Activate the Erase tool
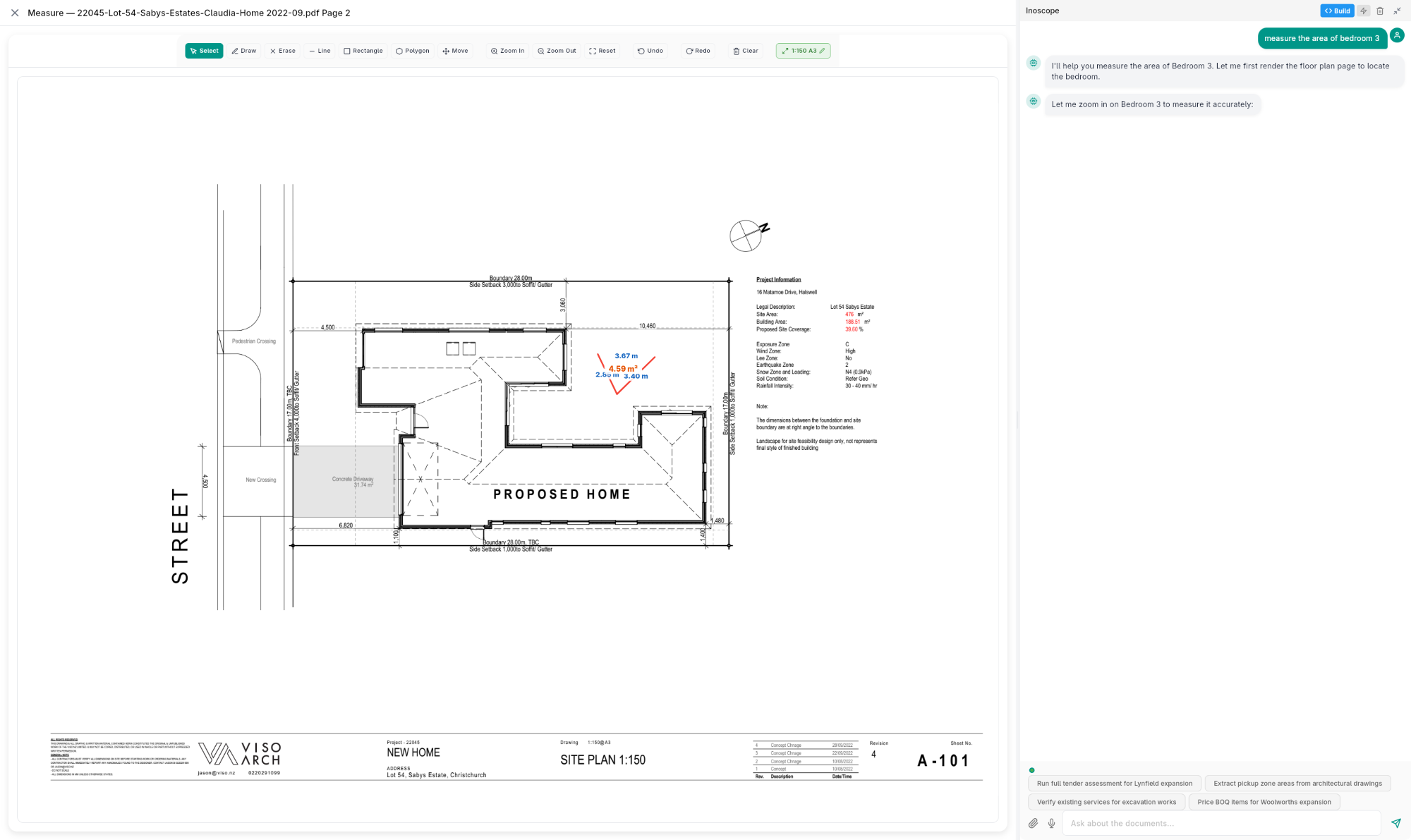The width and height of the screenshot is (1411, 840). click(x=282, y=51)
